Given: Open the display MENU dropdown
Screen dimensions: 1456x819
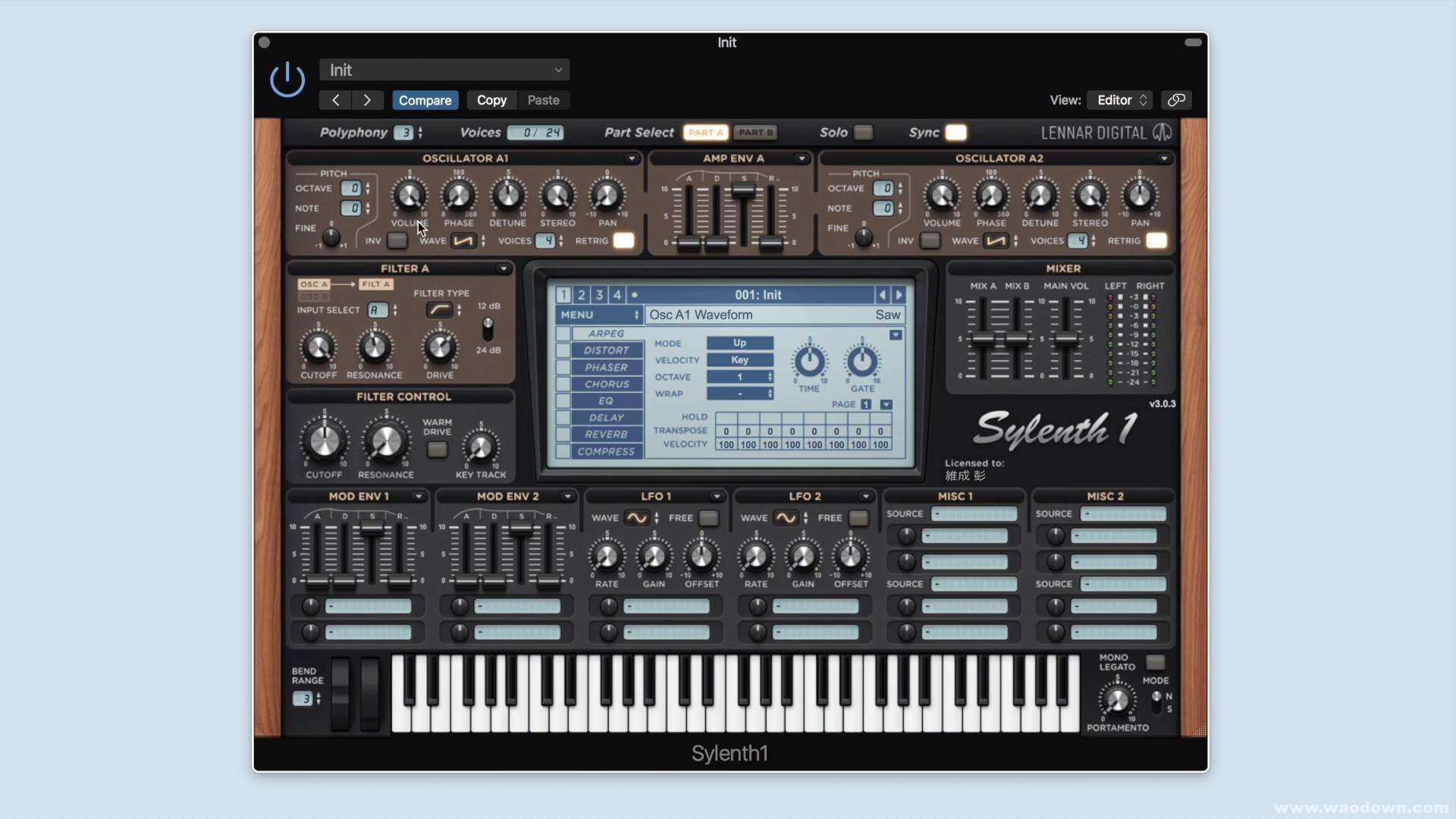Looking at the screenshot, I should click(x=599, y=315).
